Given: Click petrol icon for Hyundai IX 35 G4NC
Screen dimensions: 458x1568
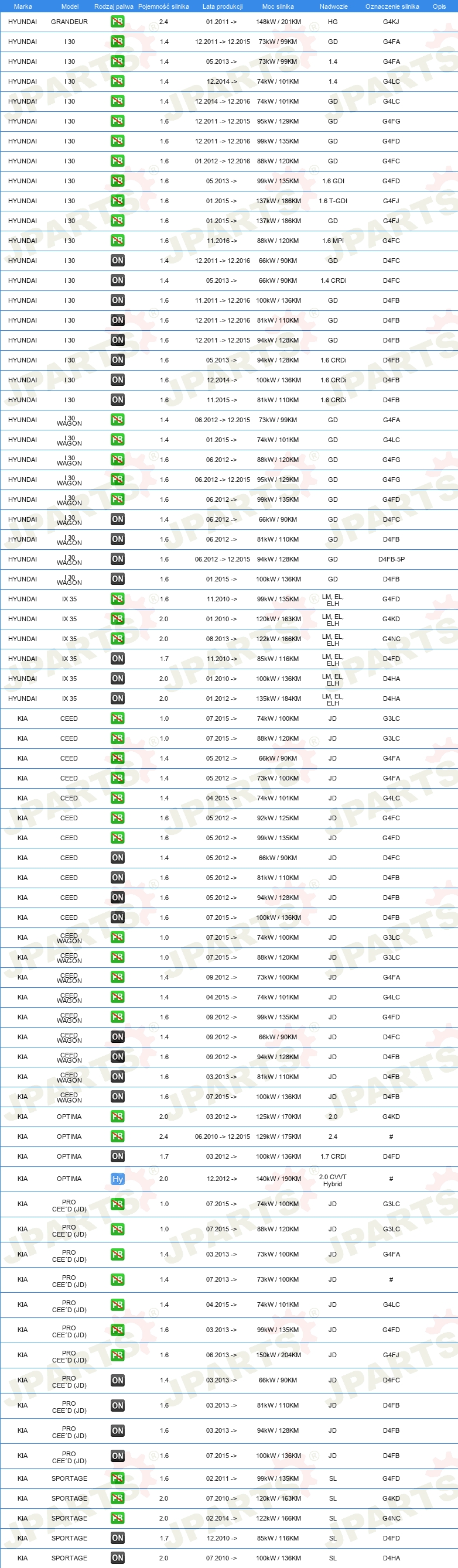Looking at the screenshot, I should (x=118, y=639).
